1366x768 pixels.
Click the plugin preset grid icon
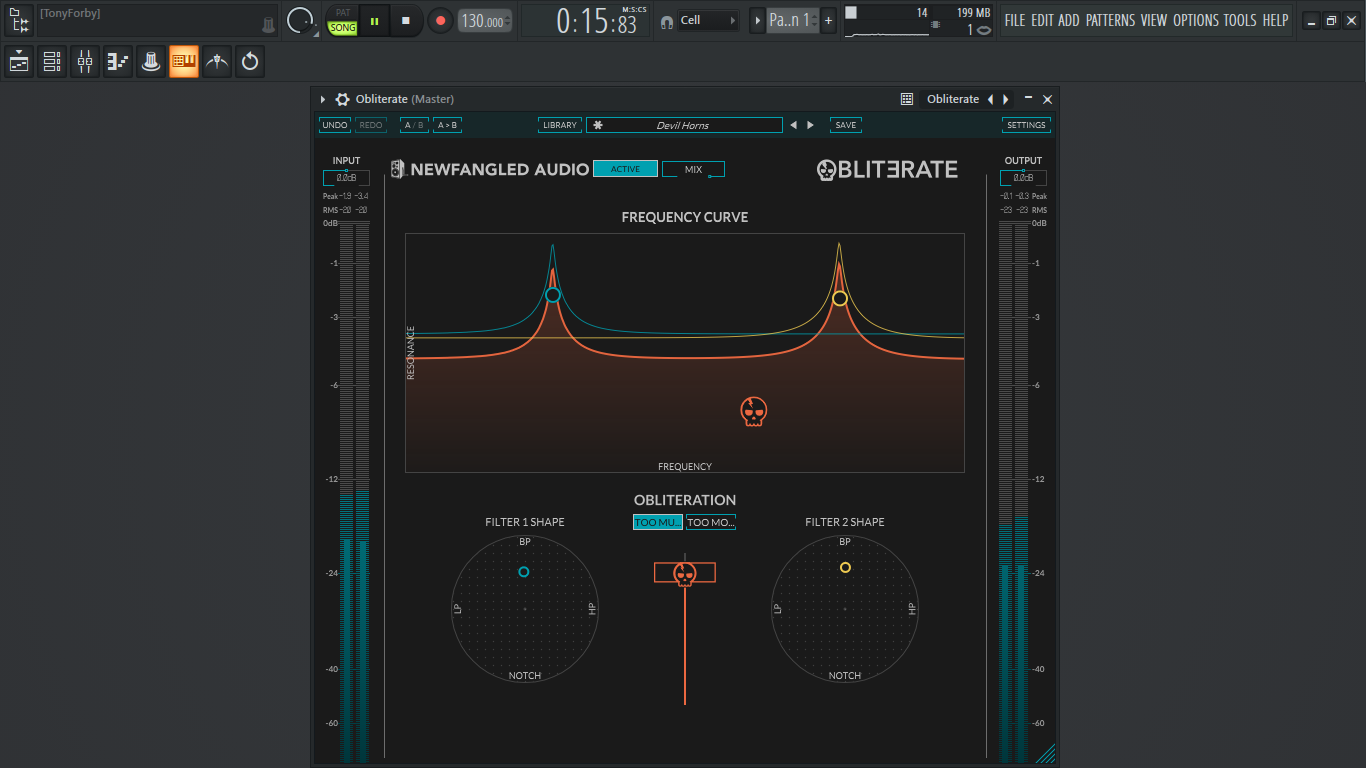tap(907, 99)
